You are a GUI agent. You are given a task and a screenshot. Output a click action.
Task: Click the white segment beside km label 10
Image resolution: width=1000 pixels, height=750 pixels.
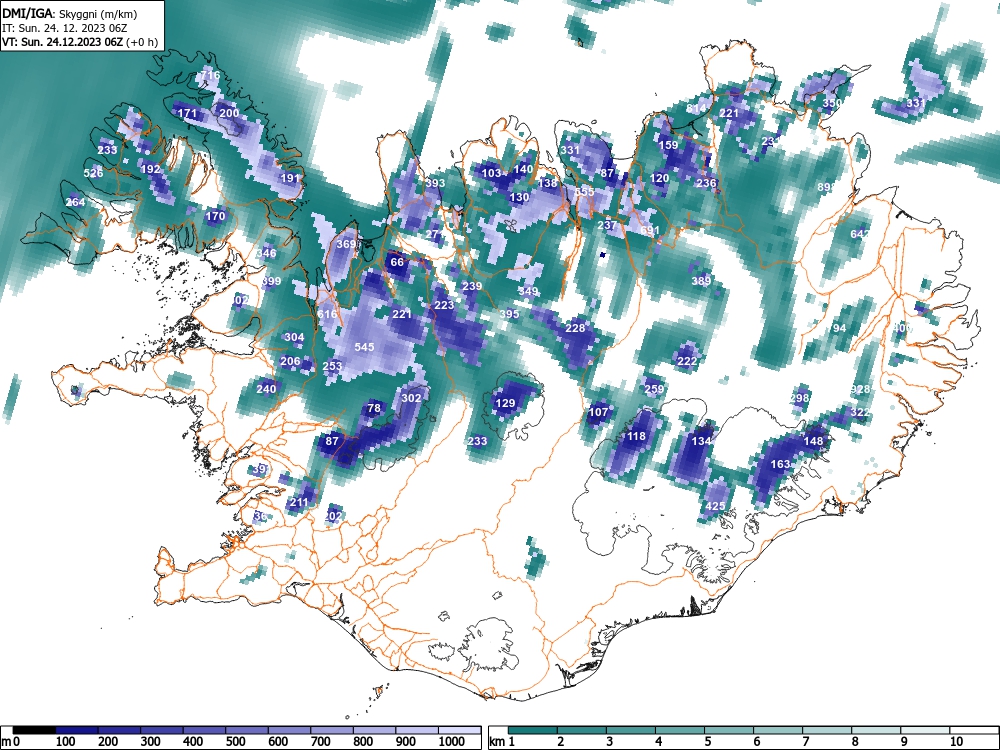click(x=974, y=730)
